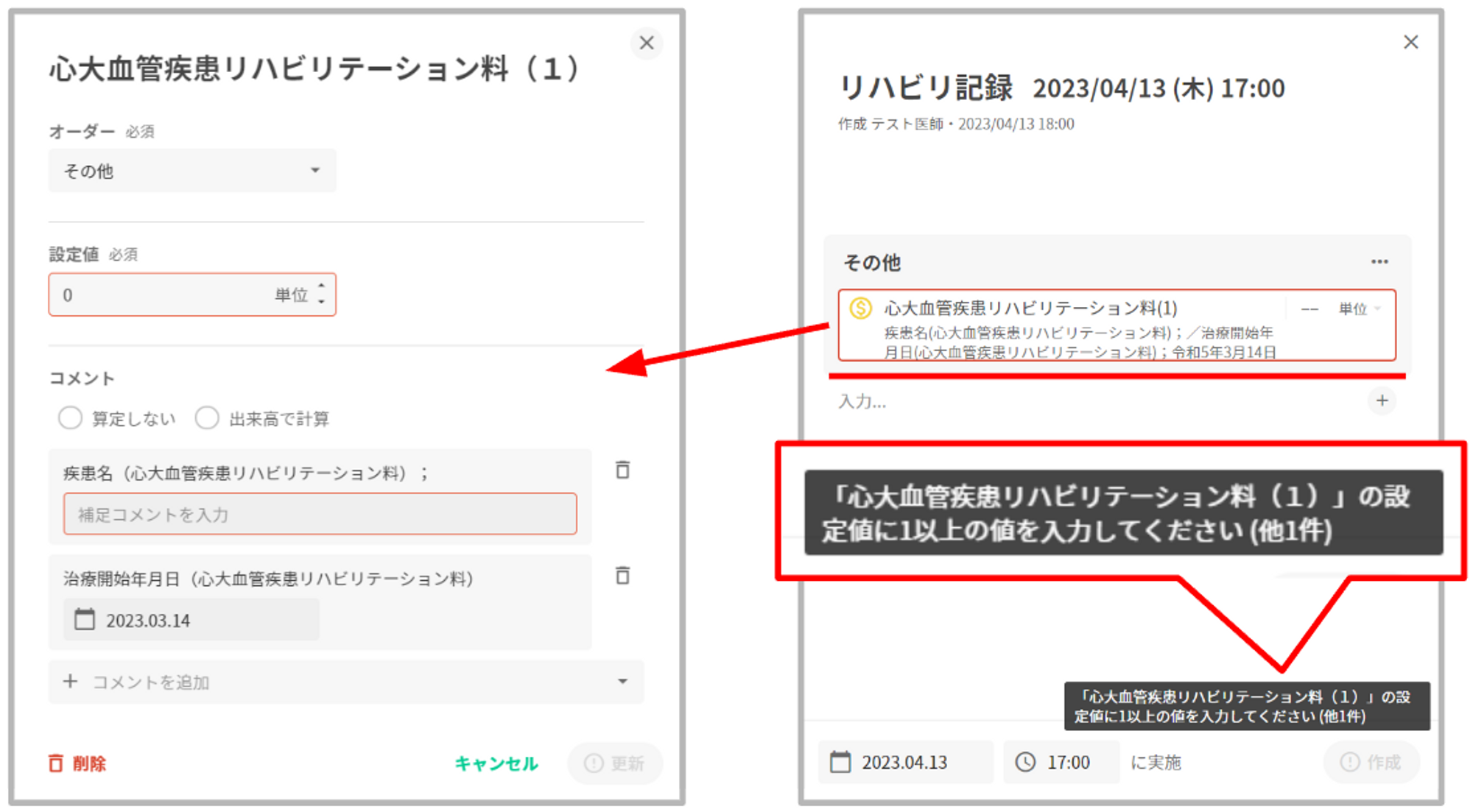
Task: Select 算定しない radio option
Action: (x=70, y=418)
